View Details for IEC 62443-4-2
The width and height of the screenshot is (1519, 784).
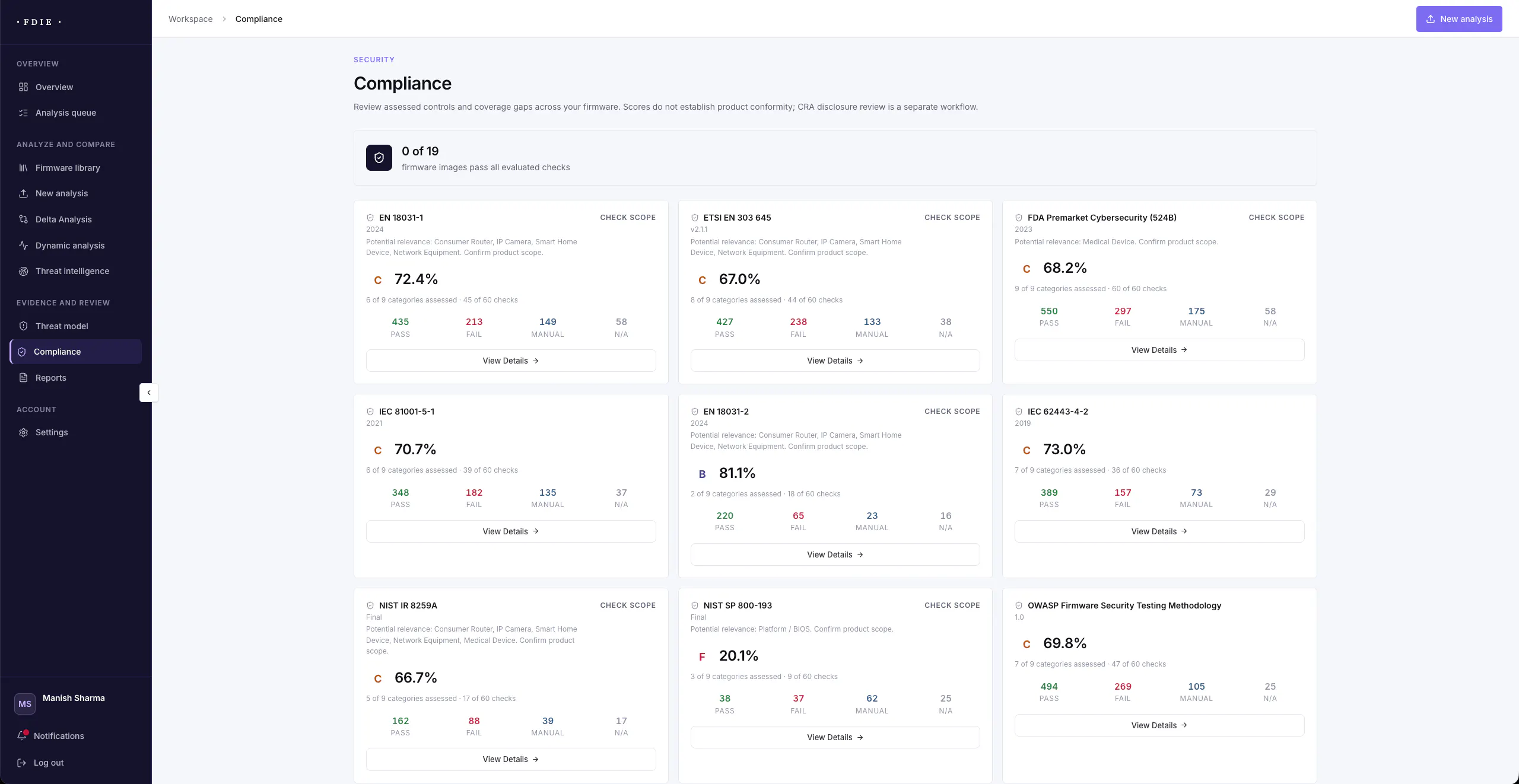1159,531
